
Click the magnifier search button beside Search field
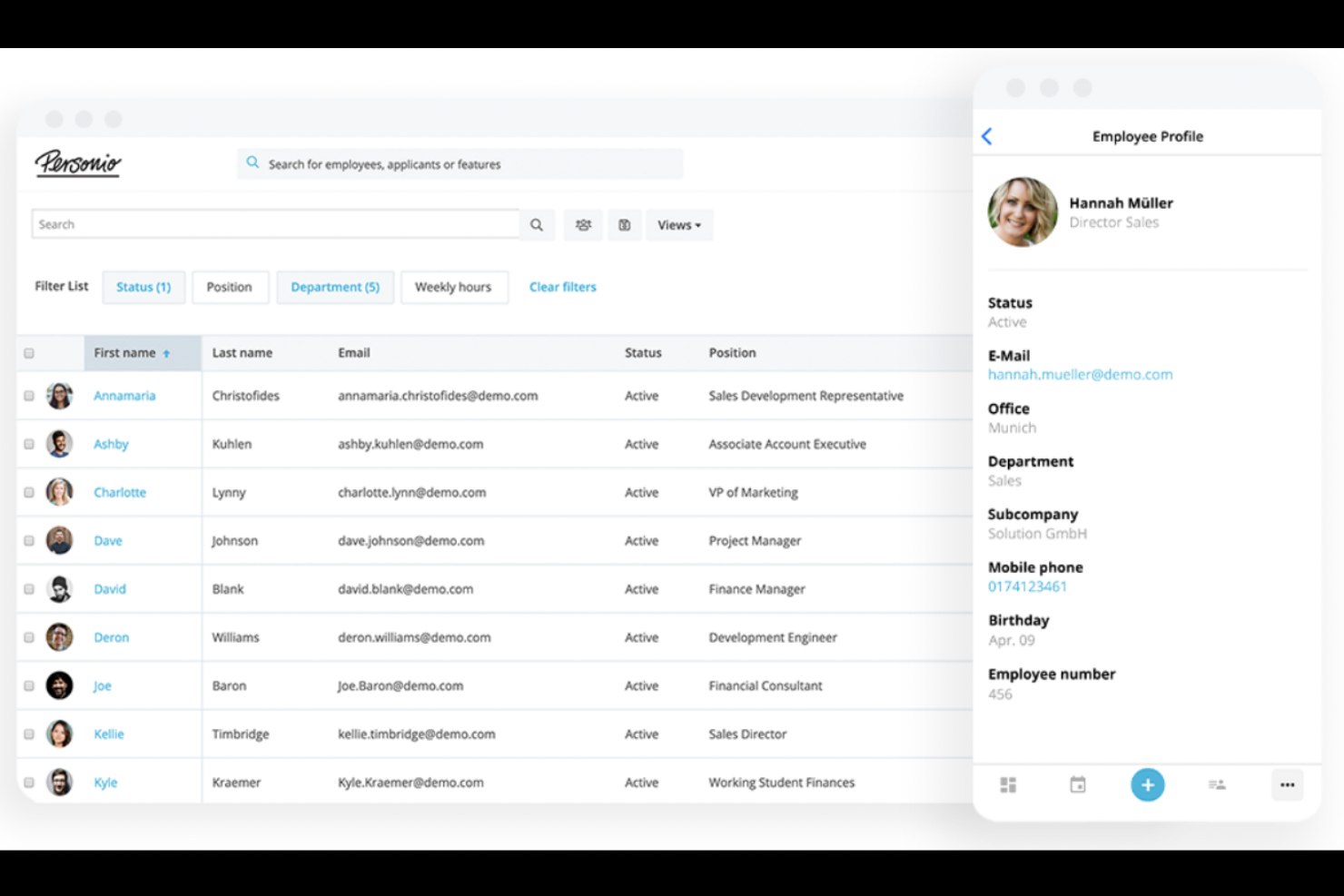[x=537, y=225]
